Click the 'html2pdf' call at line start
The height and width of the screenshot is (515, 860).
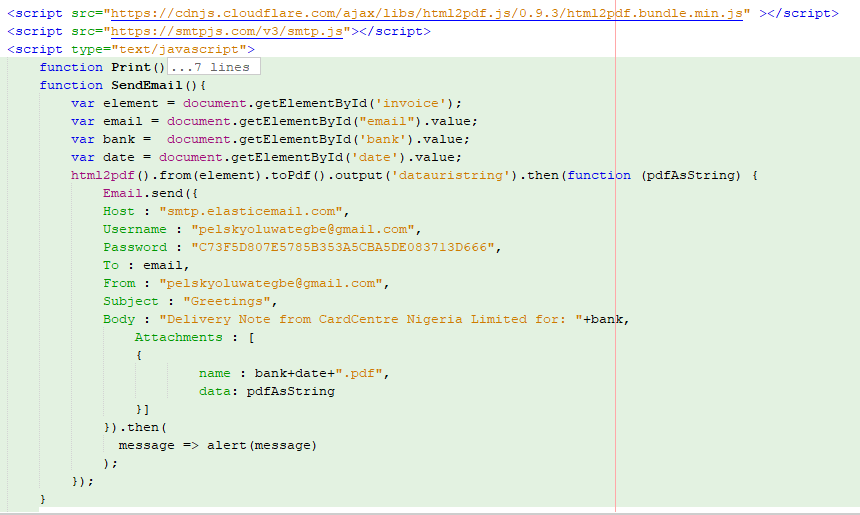coord(103,176)
